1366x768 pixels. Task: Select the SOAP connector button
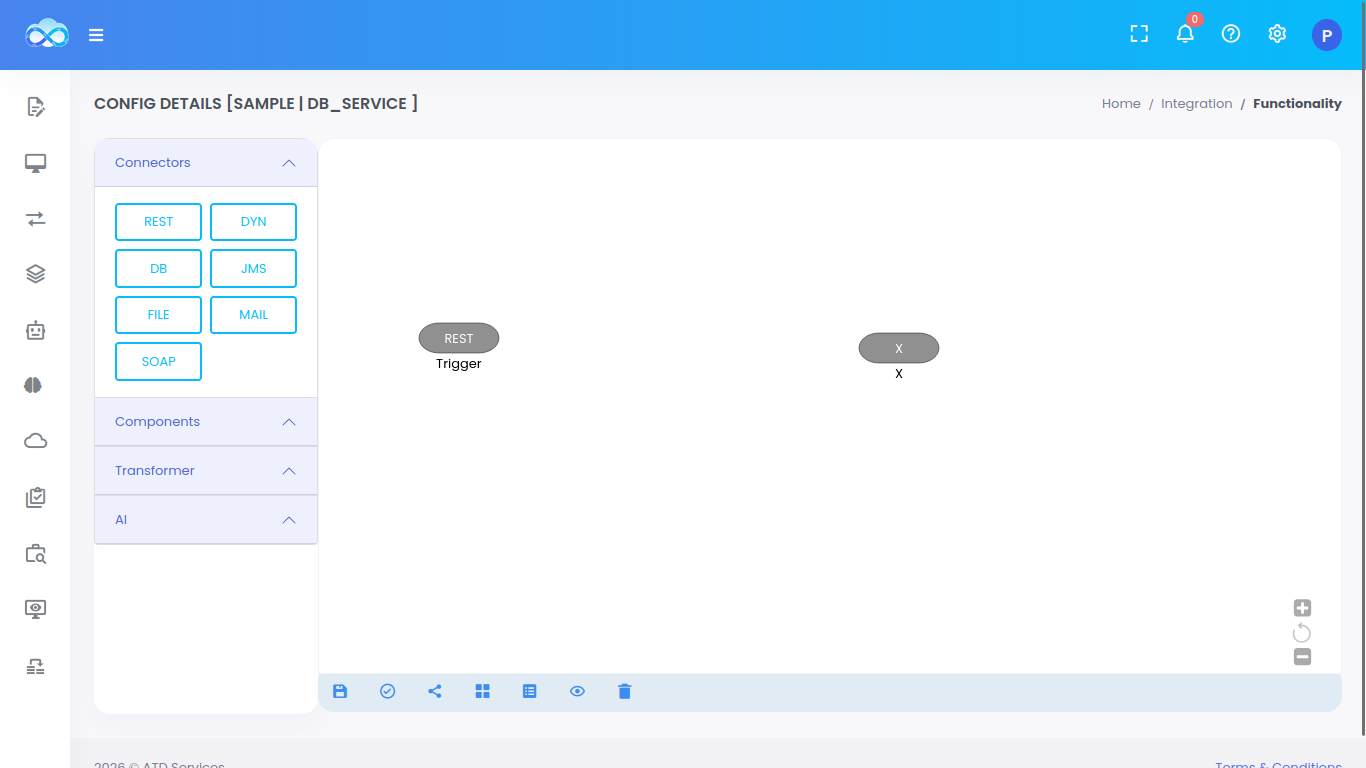tap(158, 362)
